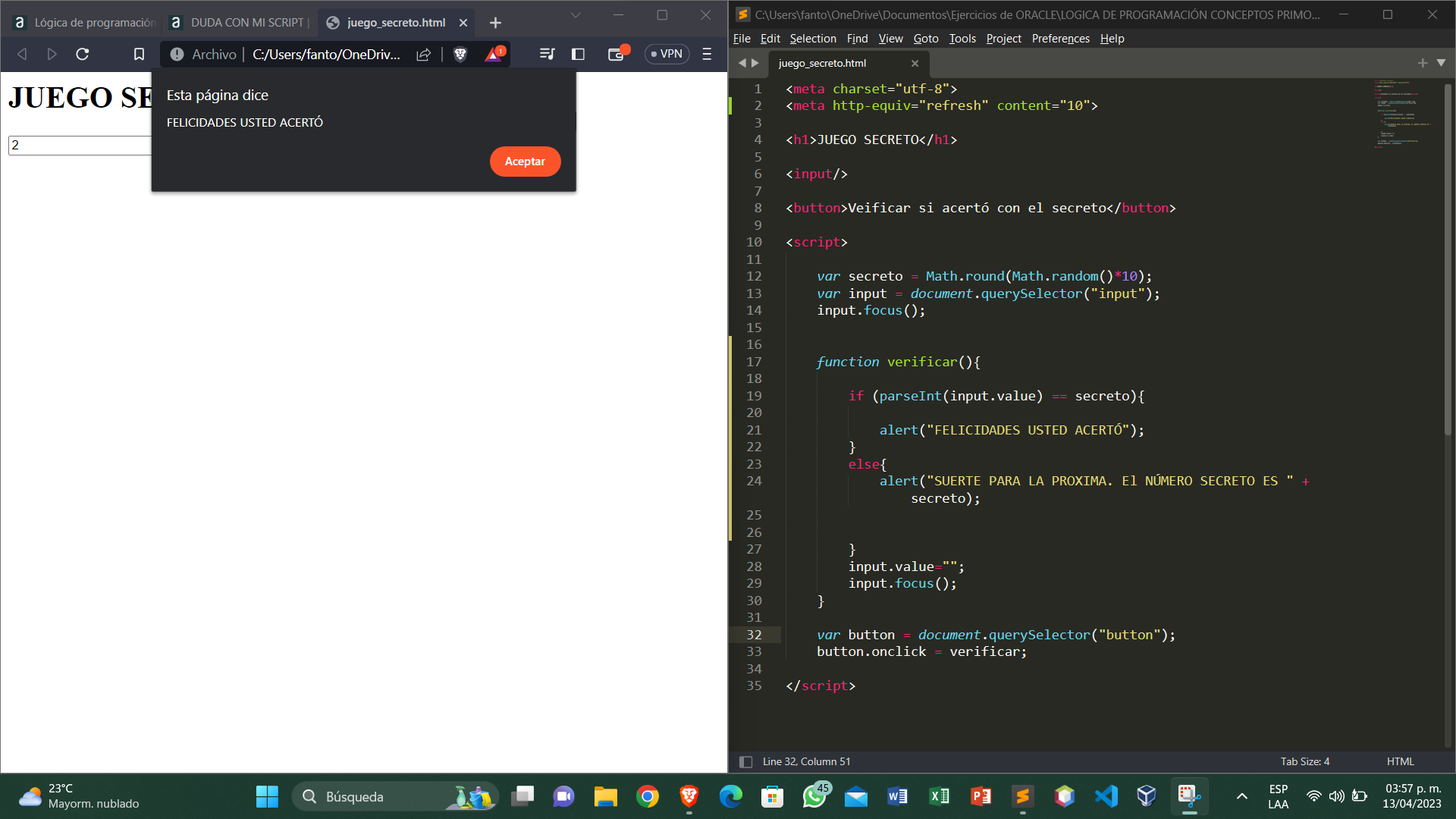Image resolution: width=1456 pixels, height=819 pixels.
Task: Open Brave tab search dropdown chevron
Action: point(576,15)
